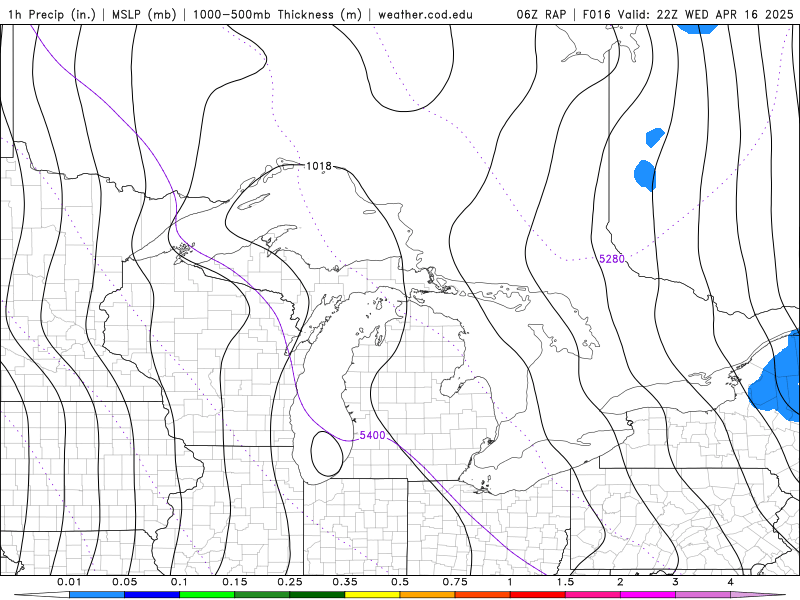Click the 0.5 legend tick label

[x=400, y=582]
